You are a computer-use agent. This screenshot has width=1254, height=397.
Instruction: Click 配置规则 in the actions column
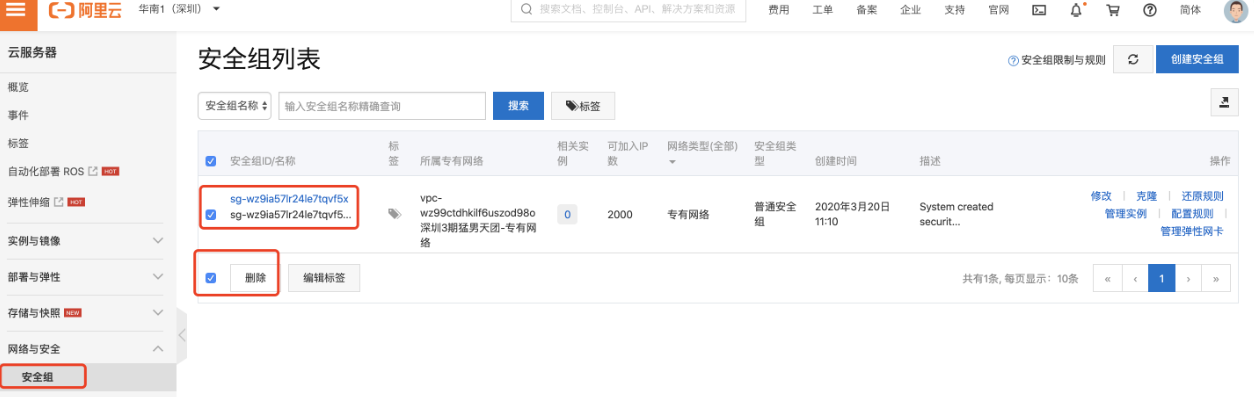click(1192, 213)
